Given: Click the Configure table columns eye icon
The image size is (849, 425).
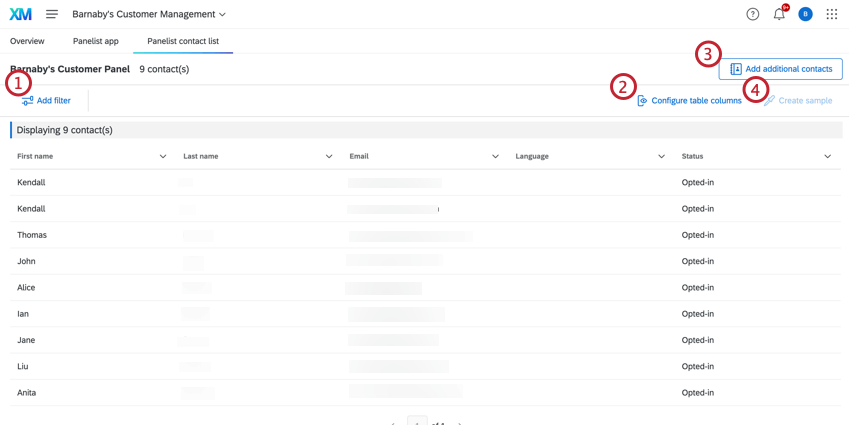Looking at the screenshot, I should point(642,101).
